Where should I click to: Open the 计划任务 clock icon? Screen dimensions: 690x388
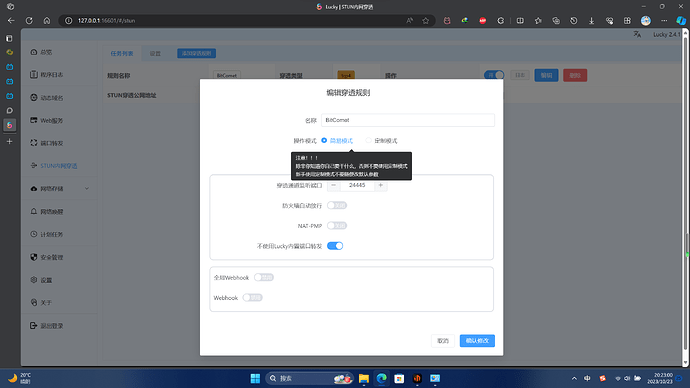click(x=34, y=234)
